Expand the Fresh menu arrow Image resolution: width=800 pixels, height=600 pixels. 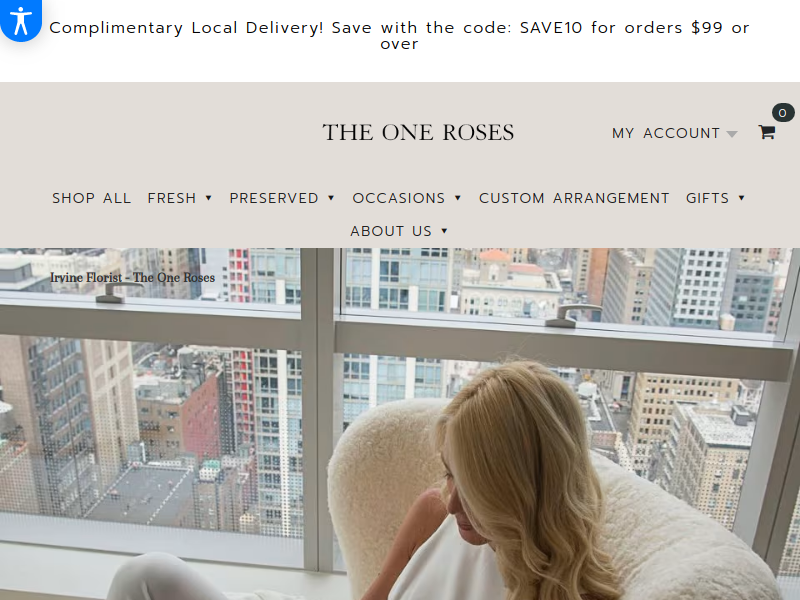coord(208,198)
